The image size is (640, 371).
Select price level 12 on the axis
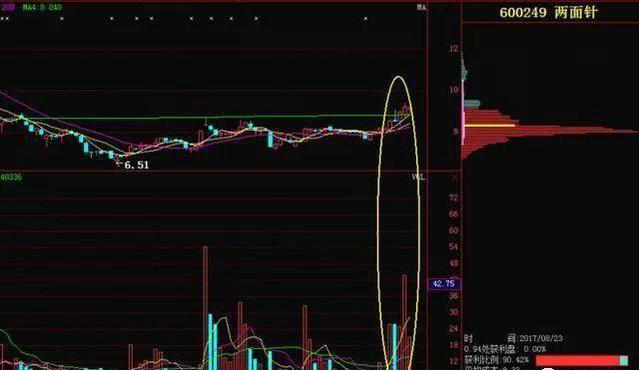[454, 49]
